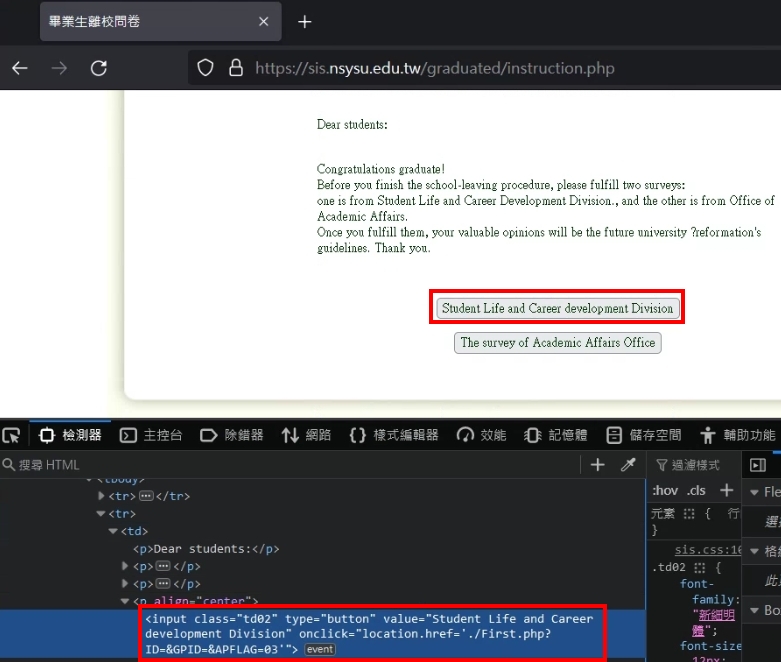Open the 儲存空間 storage tab
Screen dimensions: 781x662
tap(644, 435)
